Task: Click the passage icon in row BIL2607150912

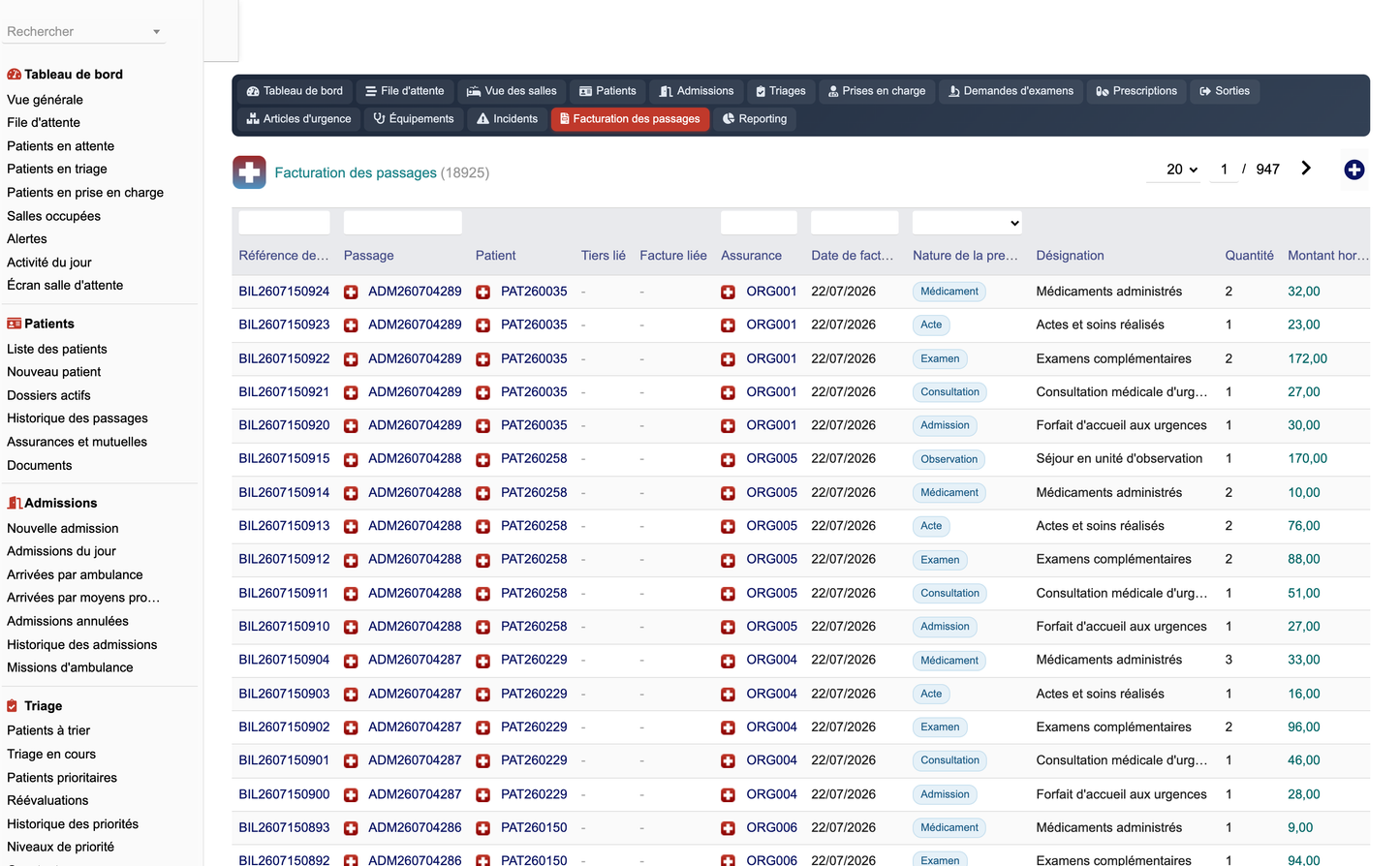Action: tap(351, 560)
